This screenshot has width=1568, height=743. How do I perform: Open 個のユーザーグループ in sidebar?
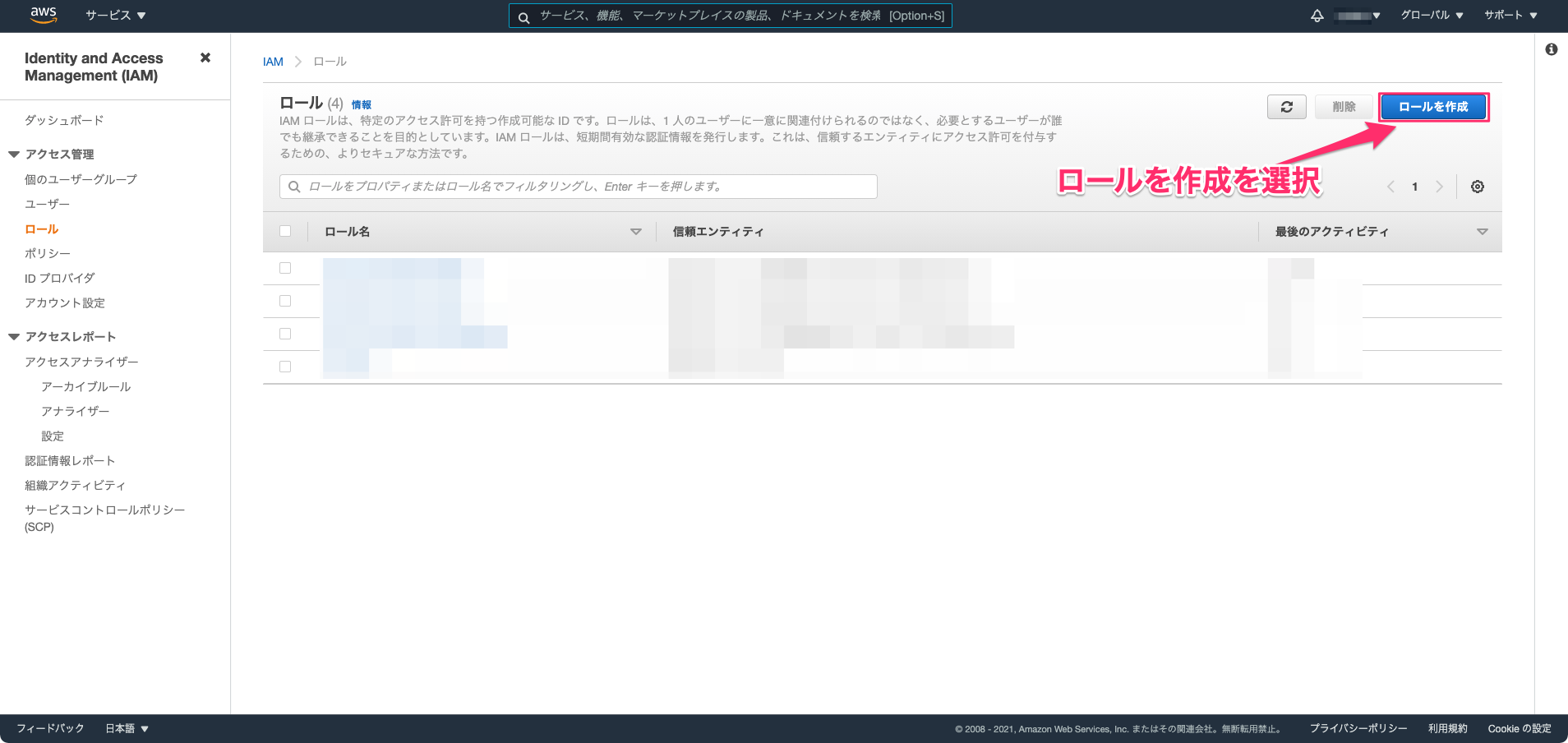coord(81,179)
